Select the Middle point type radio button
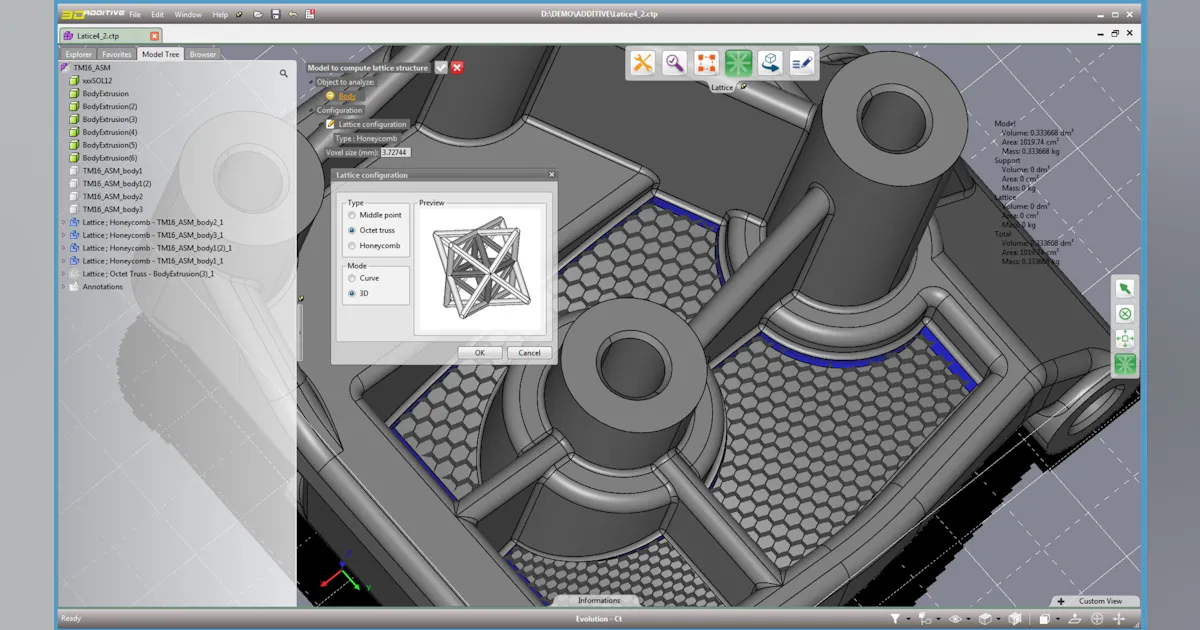 click(351, 215)
